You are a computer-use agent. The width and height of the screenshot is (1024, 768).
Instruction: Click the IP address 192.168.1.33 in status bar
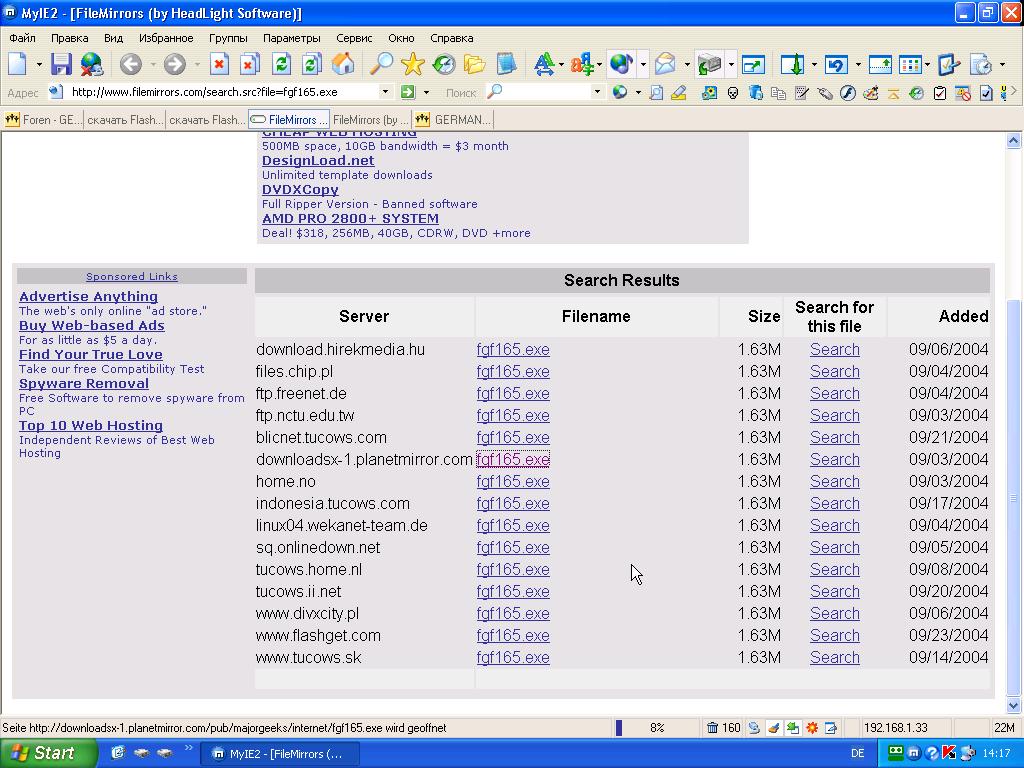[895, 728]
